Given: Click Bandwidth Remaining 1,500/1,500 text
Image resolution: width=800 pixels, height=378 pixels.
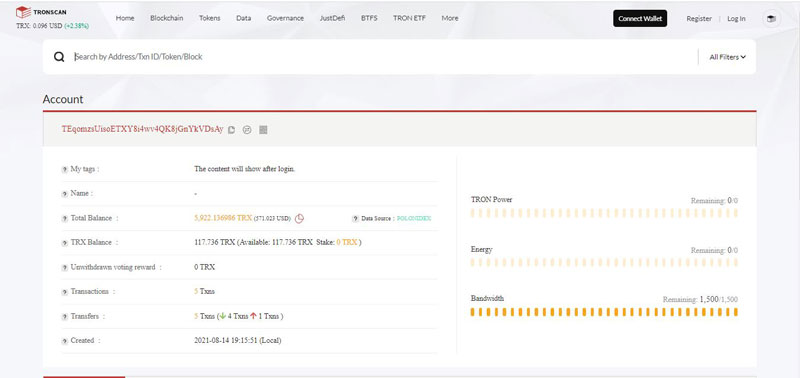Looking at the screenshot, I should (700, 299).
